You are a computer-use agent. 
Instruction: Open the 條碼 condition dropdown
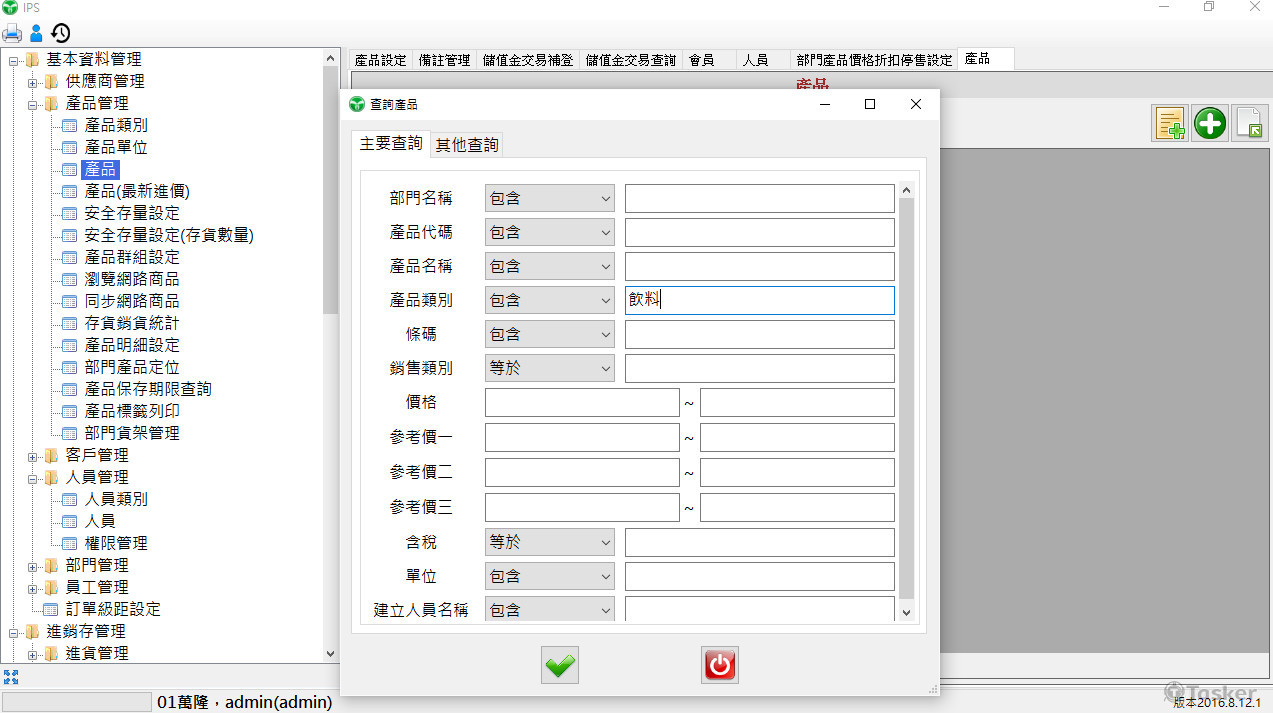coord(550,334)
